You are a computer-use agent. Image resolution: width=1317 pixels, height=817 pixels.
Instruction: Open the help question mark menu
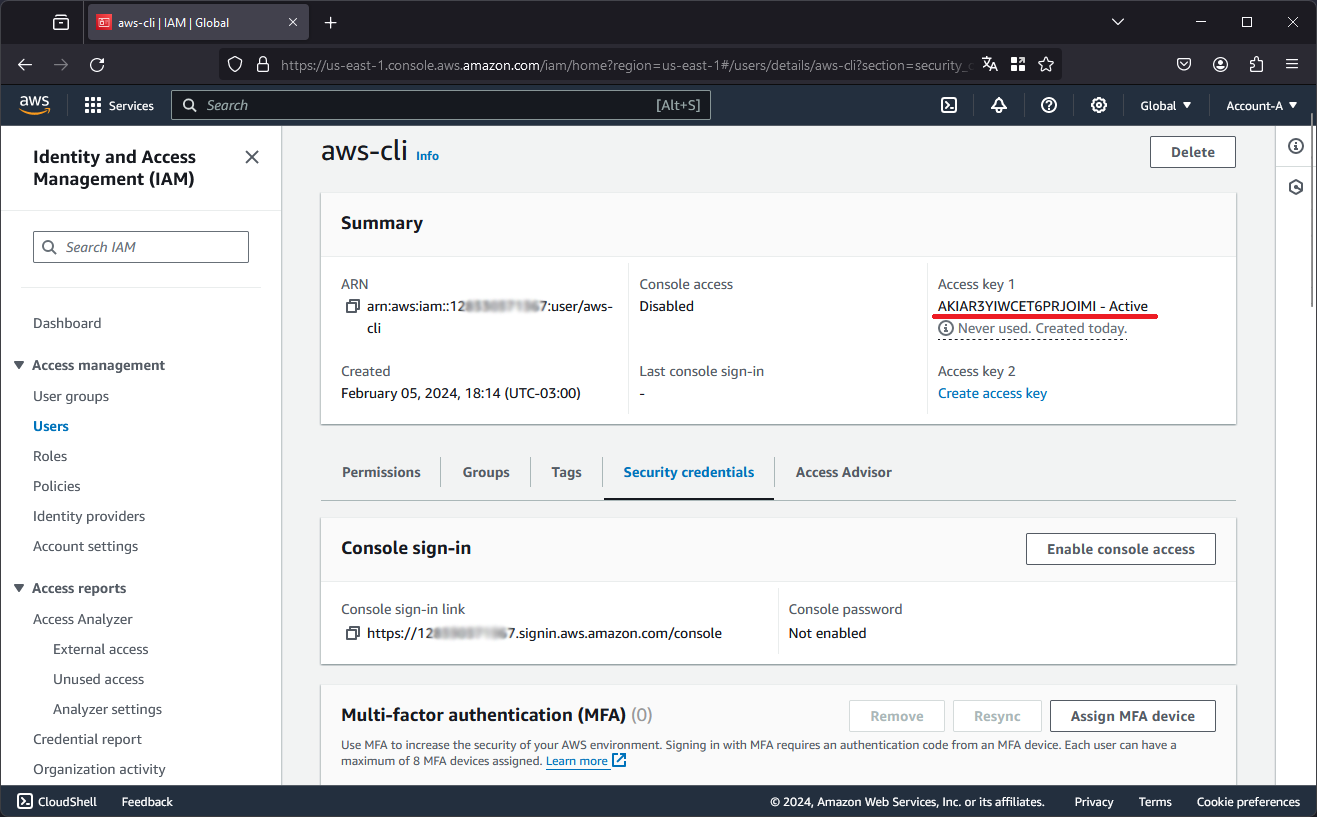coord(1049,105)
